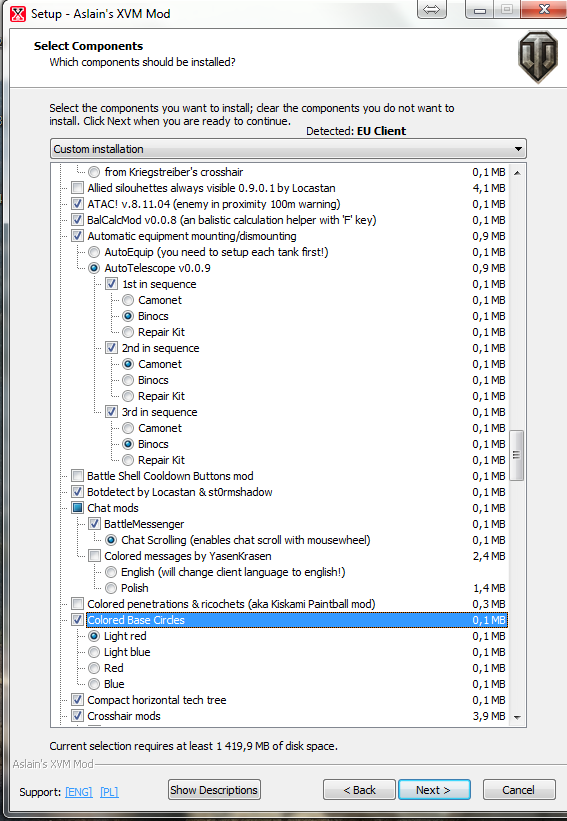
Task: Choose Repair Kit under 1st in sequence
Action: [x=128, y=332]
